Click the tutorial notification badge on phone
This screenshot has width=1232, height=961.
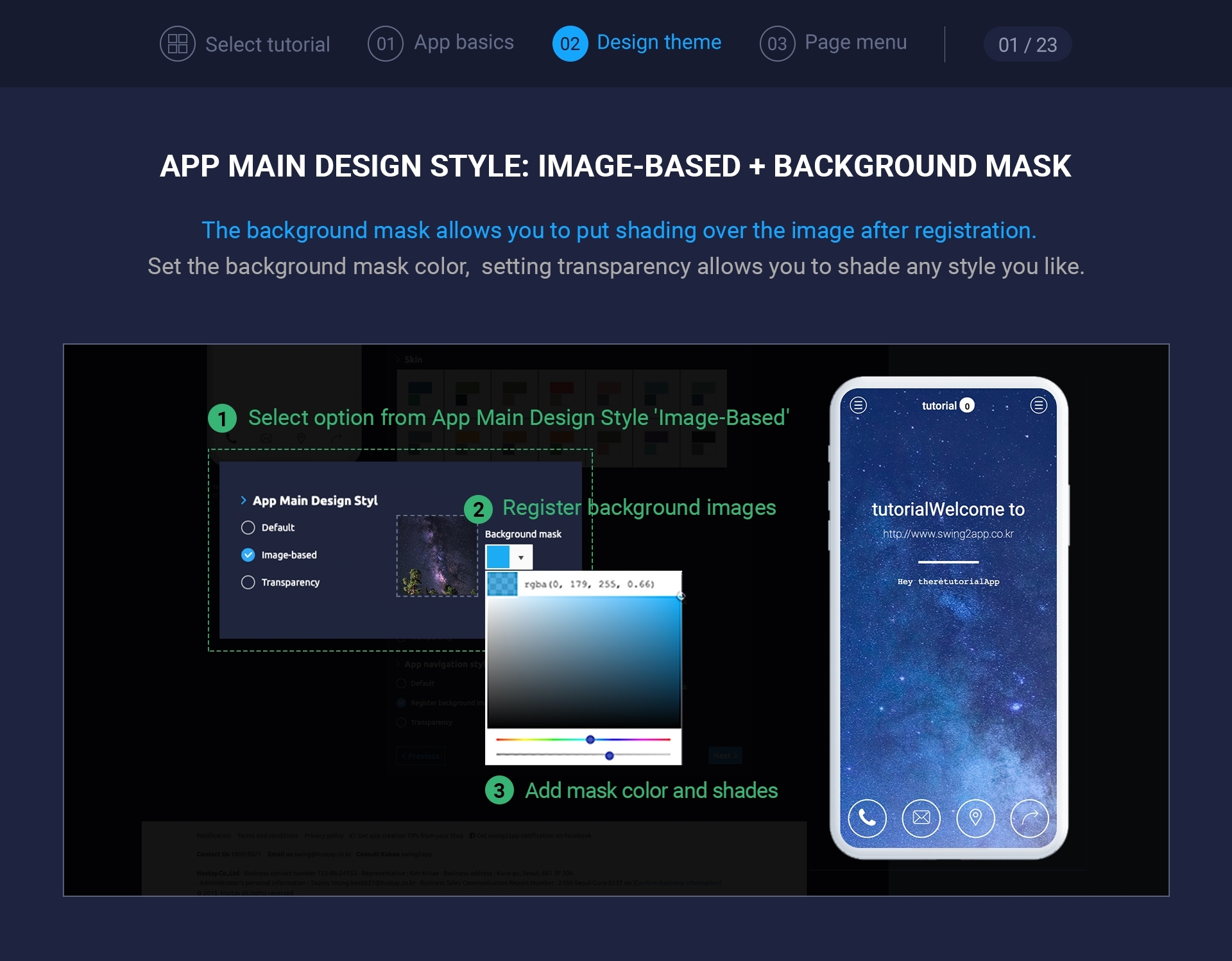[966, 406]
